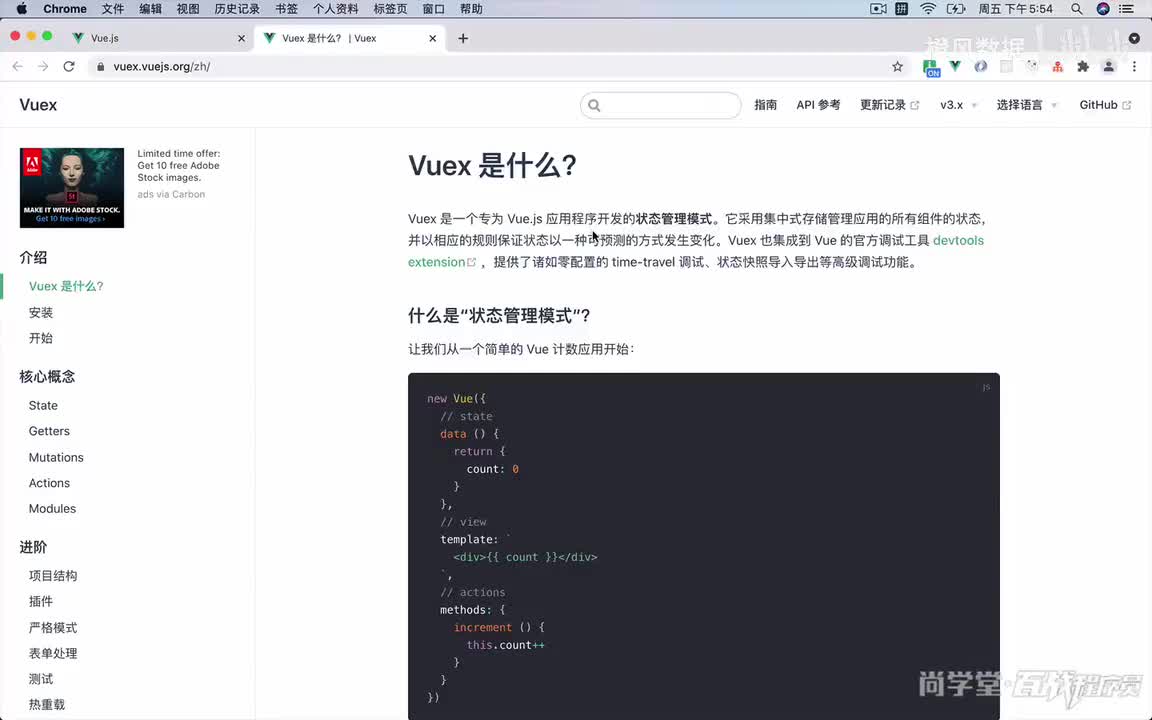Open the State sidebar page

43,406
